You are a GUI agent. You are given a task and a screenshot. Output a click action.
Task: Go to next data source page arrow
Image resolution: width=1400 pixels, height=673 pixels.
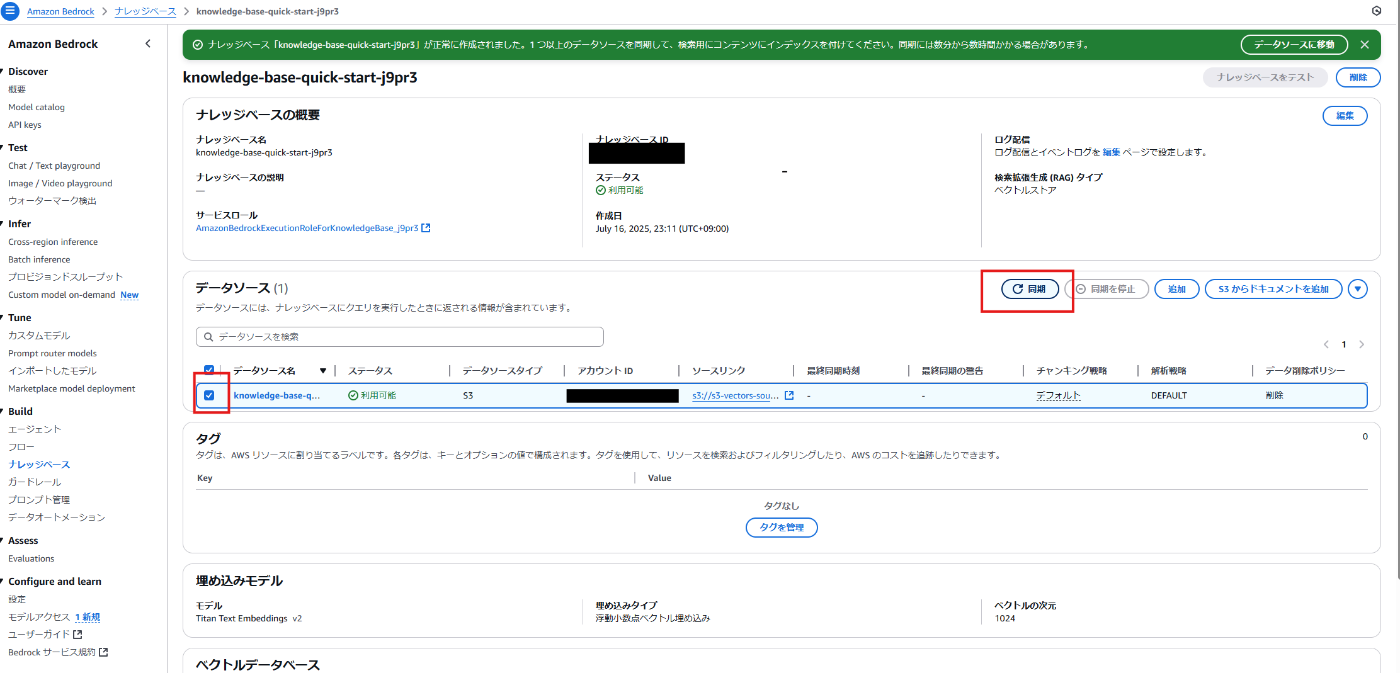point(1361,344)
